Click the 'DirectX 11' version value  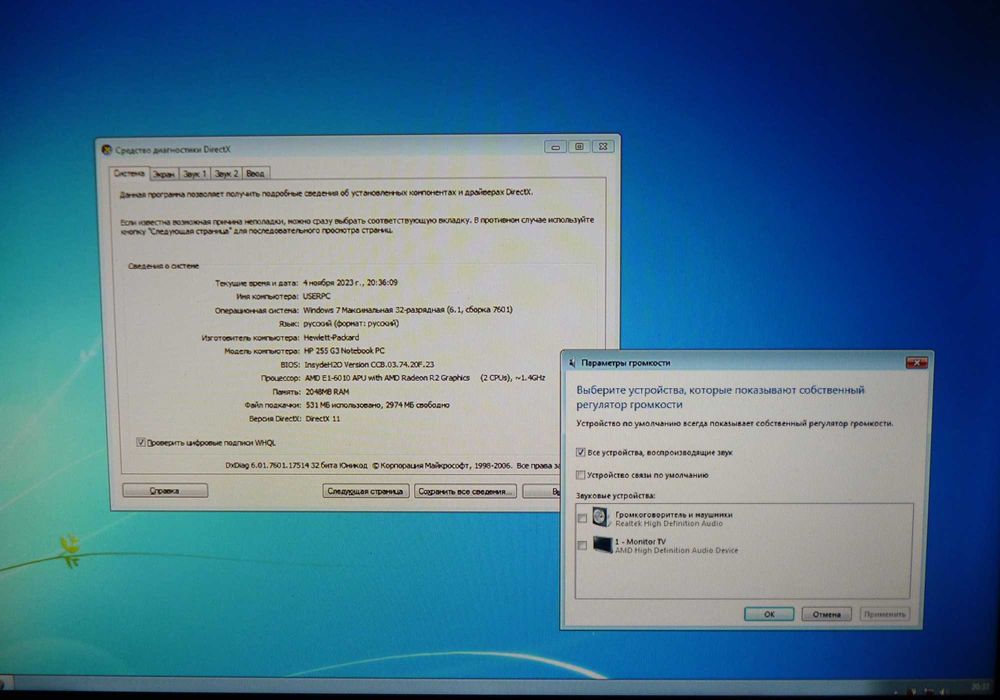tap(322, 419)
